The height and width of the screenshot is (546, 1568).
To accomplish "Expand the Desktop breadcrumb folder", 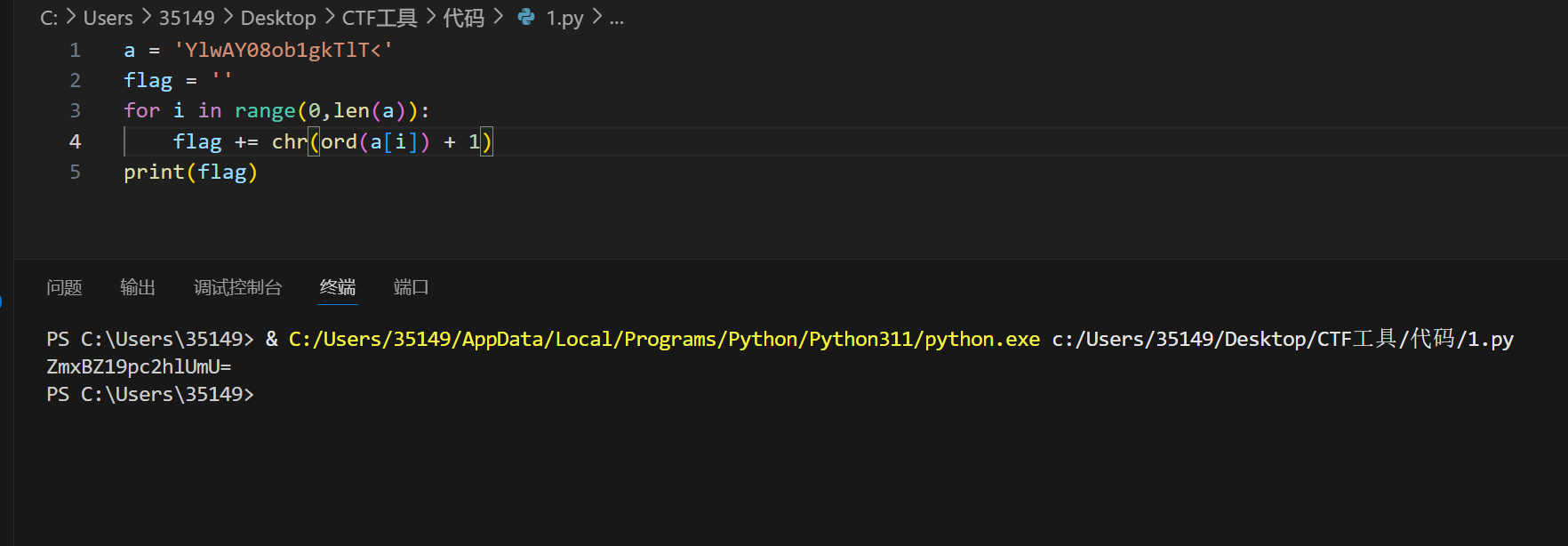I will (x=278, y=18).
